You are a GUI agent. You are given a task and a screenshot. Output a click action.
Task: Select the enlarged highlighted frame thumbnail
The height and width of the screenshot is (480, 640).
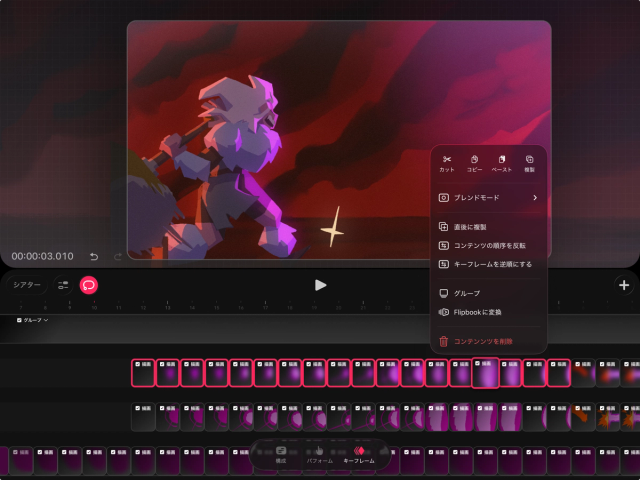(485, 373)
